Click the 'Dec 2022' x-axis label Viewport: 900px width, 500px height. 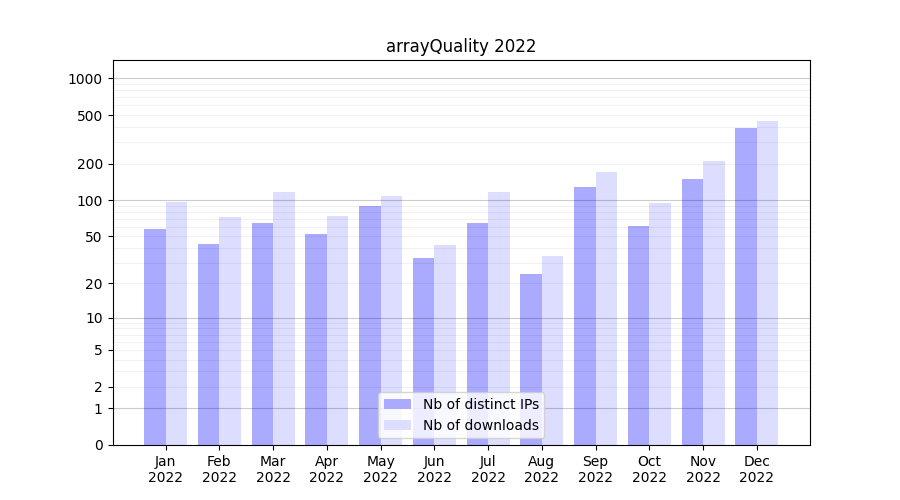[757, 469]
